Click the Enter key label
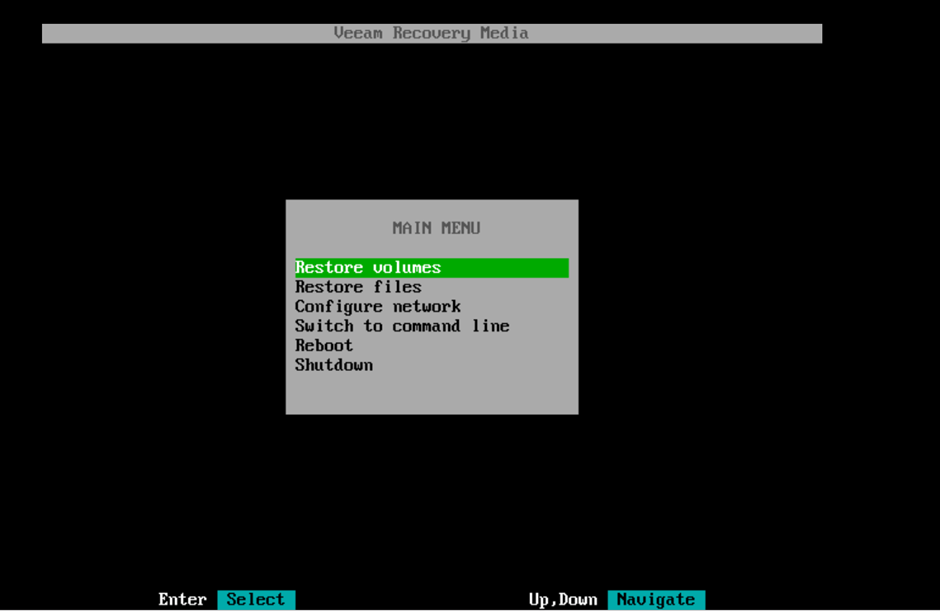The width and height of the screenshot is (940, 612). click(x=182, y=600)
